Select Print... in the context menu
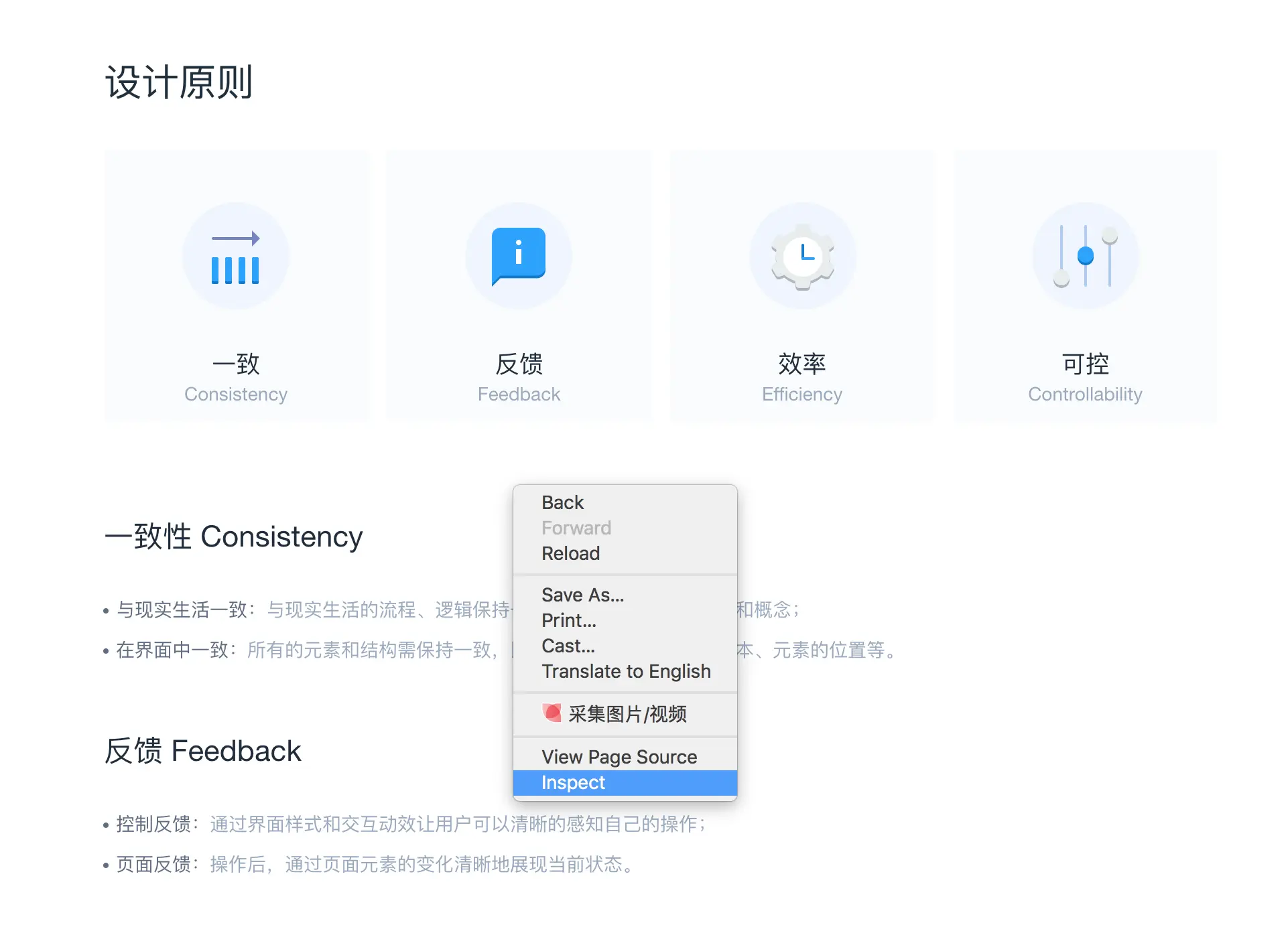Image resolution: width=1288 pixels, height=927 pixels. tap(568, 620)
